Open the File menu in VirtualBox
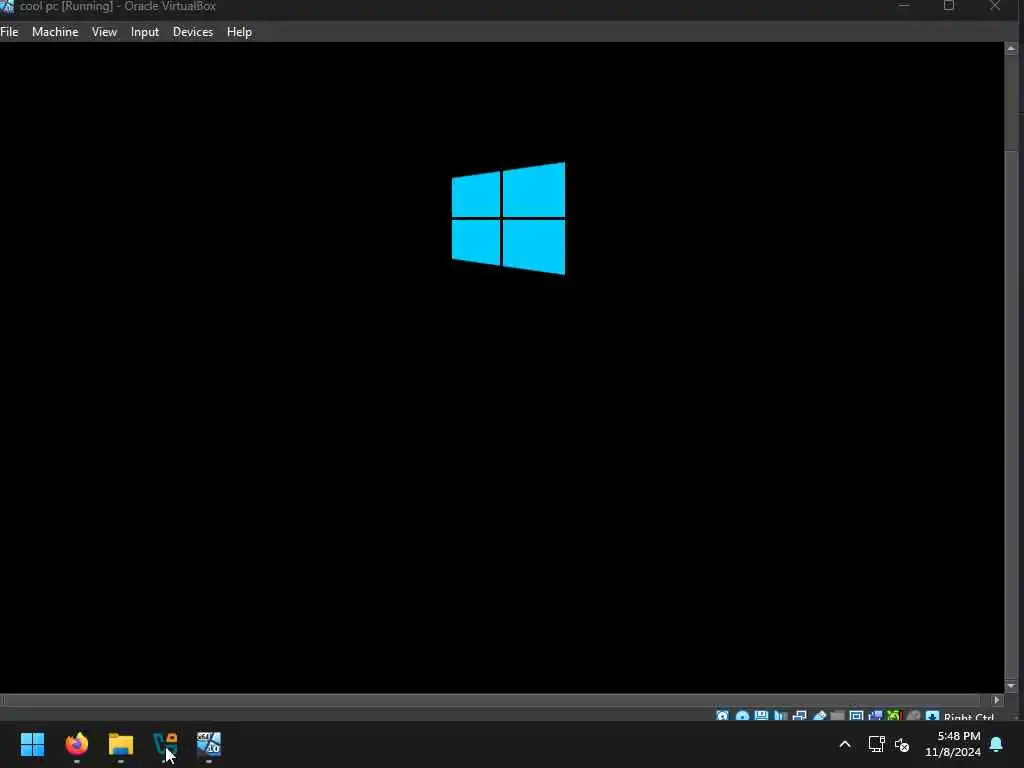The width and height of the screenshot is (1024, 768). [9, 31]
